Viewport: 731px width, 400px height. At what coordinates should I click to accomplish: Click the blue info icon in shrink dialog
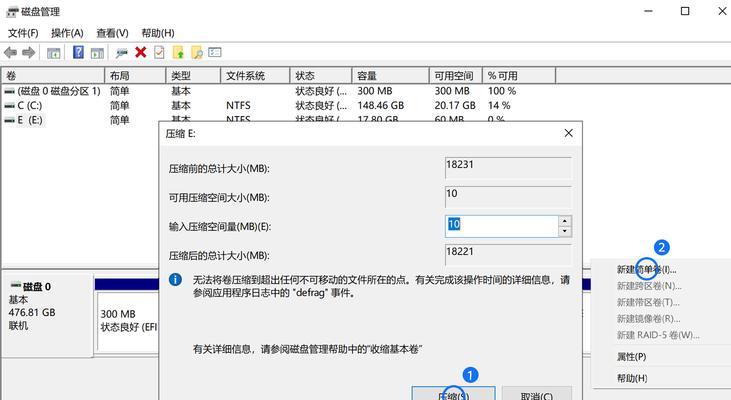pyautogui.click(x=175, y=280)
